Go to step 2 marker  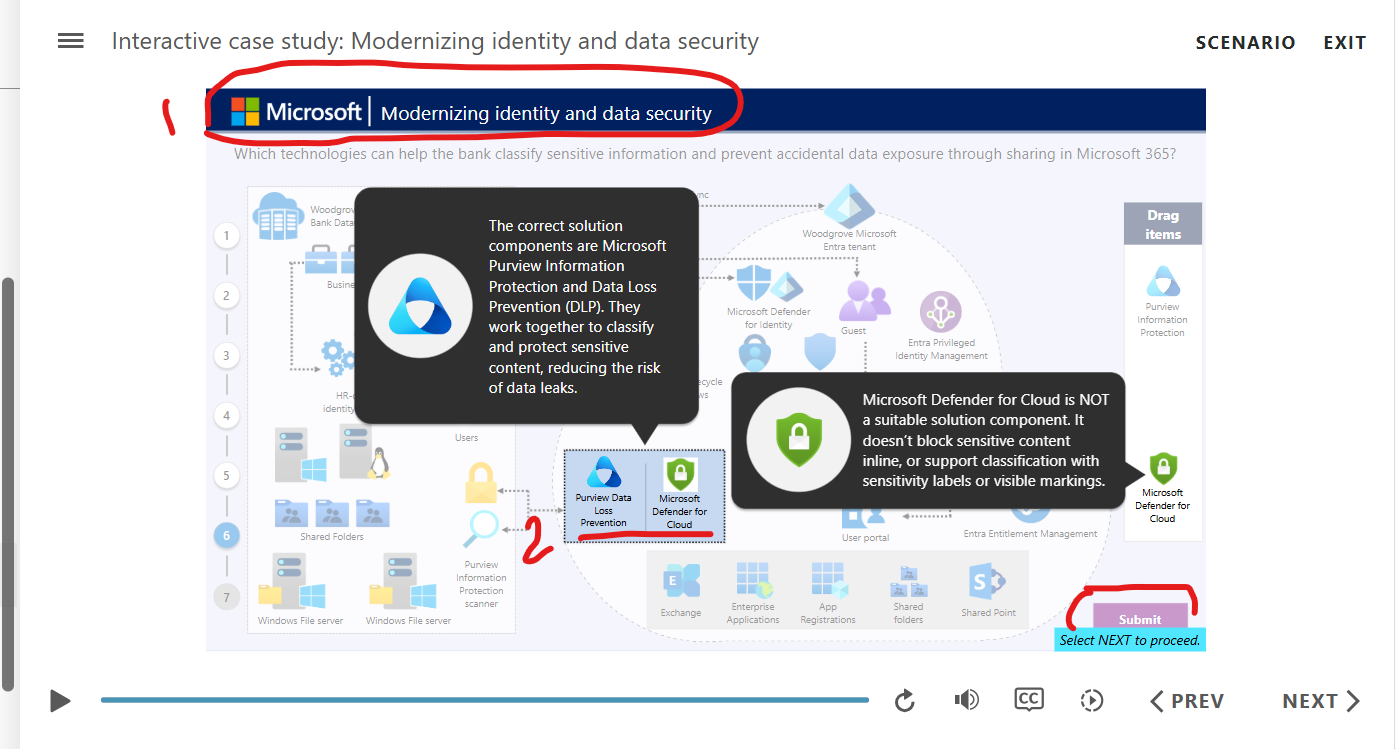[227, 296]
